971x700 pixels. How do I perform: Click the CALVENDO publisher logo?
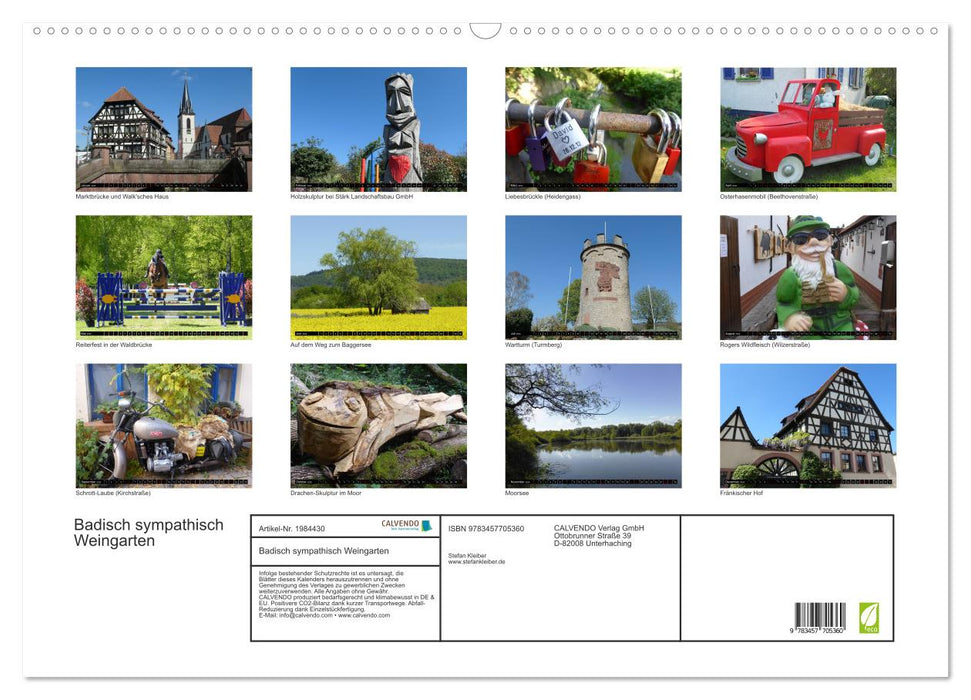click(400, 525)
